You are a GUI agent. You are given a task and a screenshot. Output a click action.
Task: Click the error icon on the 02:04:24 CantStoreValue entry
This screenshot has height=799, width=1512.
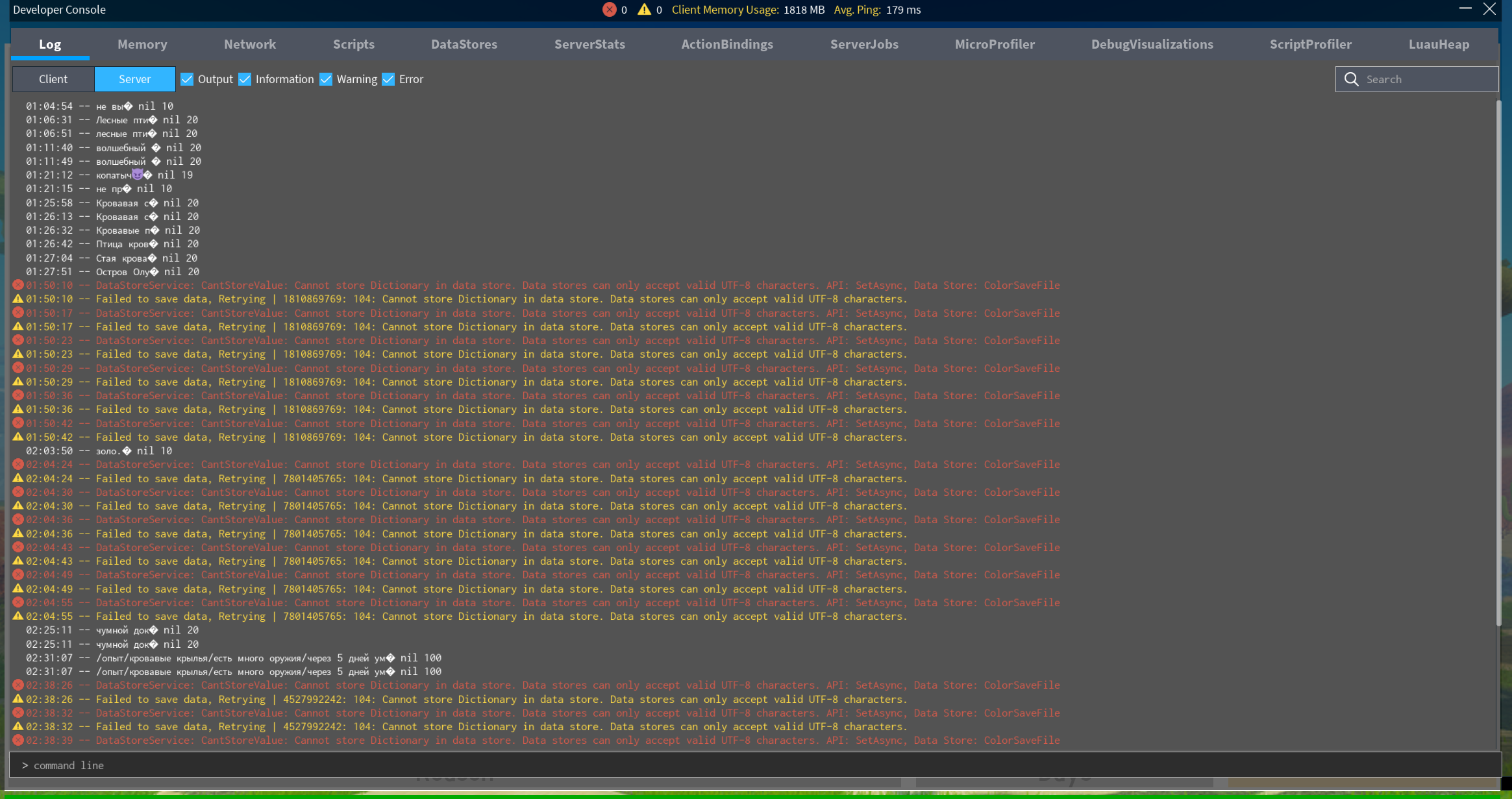click(18, 465)
